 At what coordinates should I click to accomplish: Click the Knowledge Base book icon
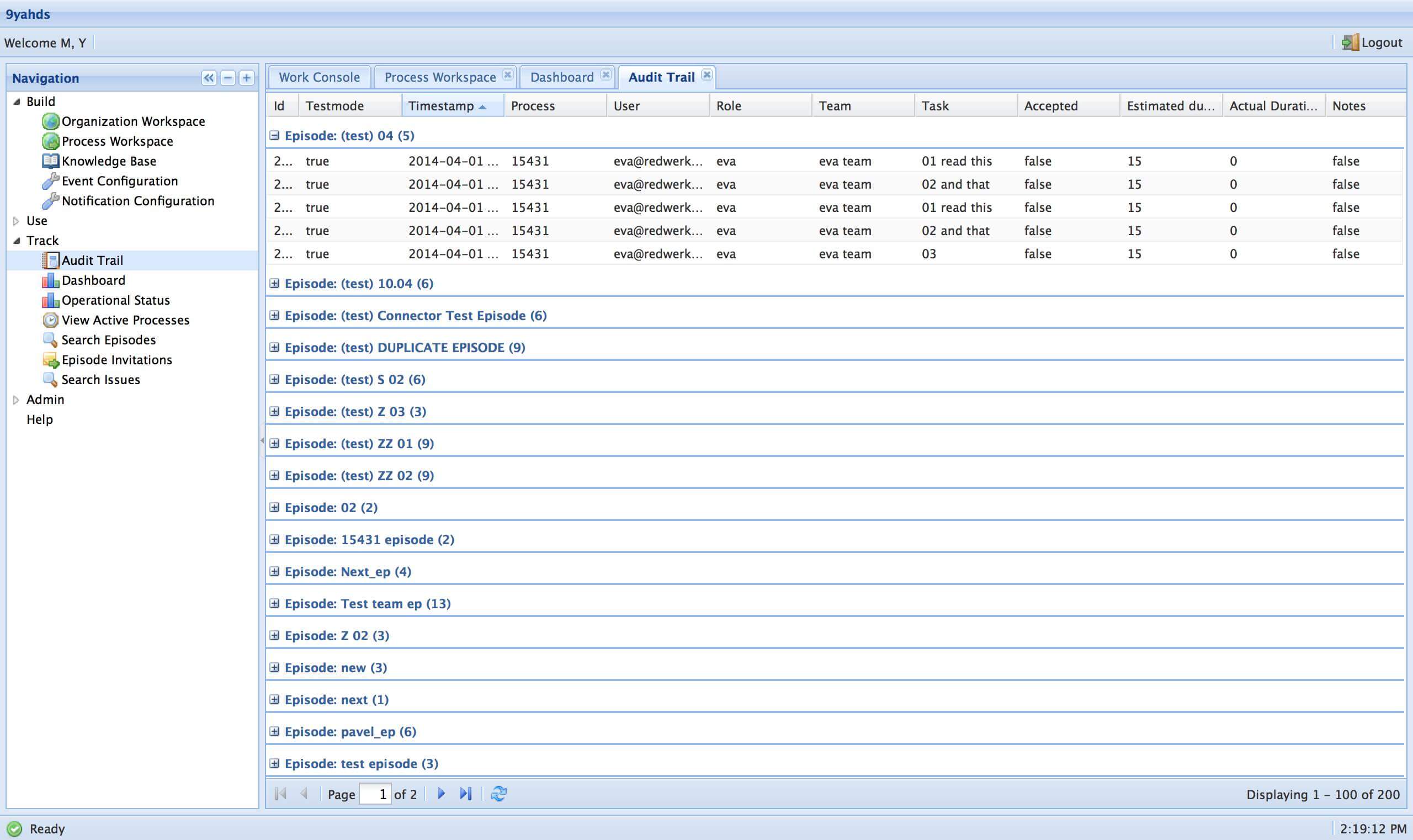coord(50,161)
